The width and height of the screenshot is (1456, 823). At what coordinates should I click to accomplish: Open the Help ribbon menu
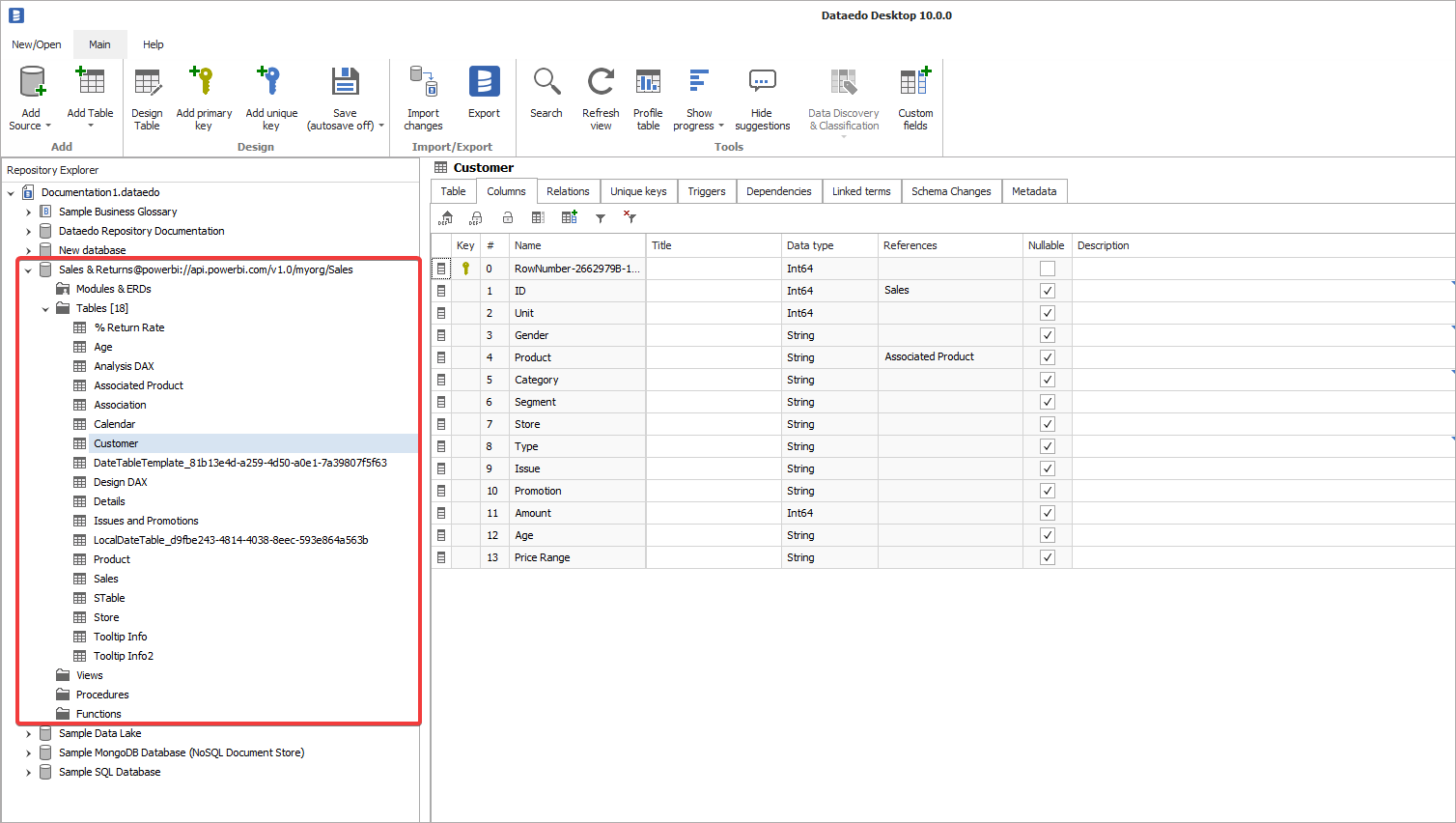[153, 44]
